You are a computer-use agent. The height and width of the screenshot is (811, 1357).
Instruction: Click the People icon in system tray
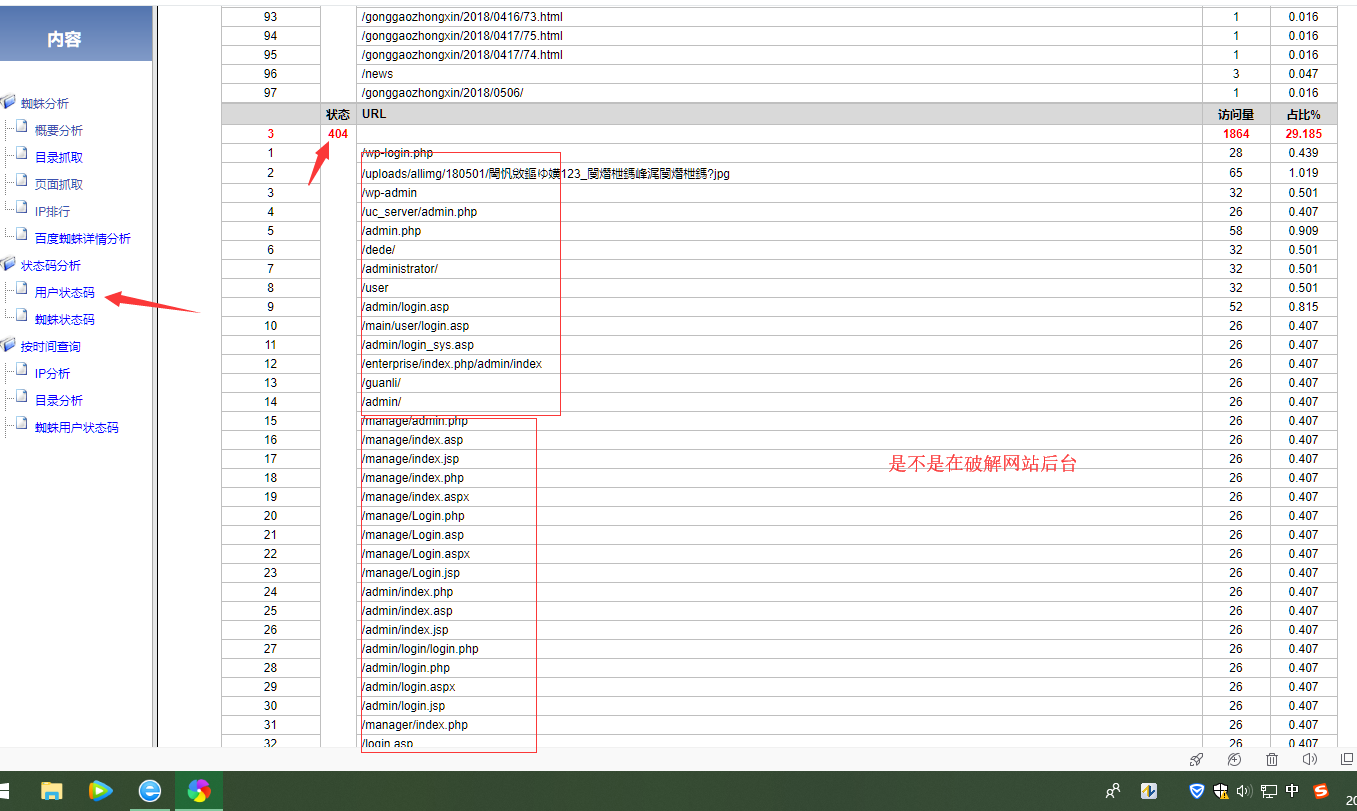(1113, 791)
